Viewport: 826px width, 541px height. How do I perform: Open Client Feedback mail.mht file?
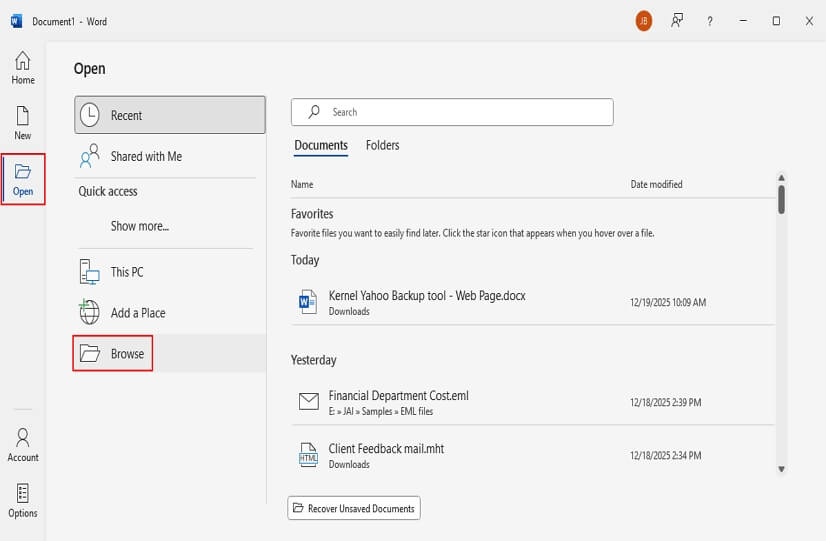pyautogui.click(x=386, y=449)
